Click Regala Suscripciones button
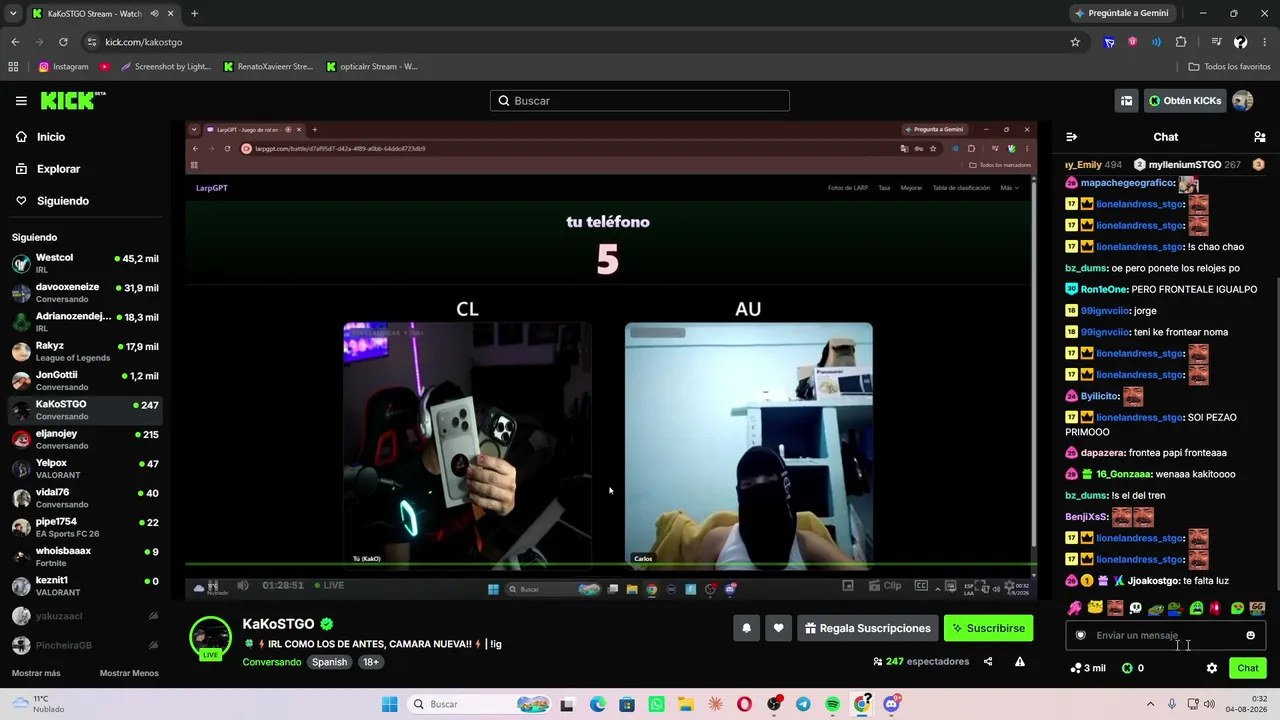This screenshot has height=720, width=1280. (867, 628)
